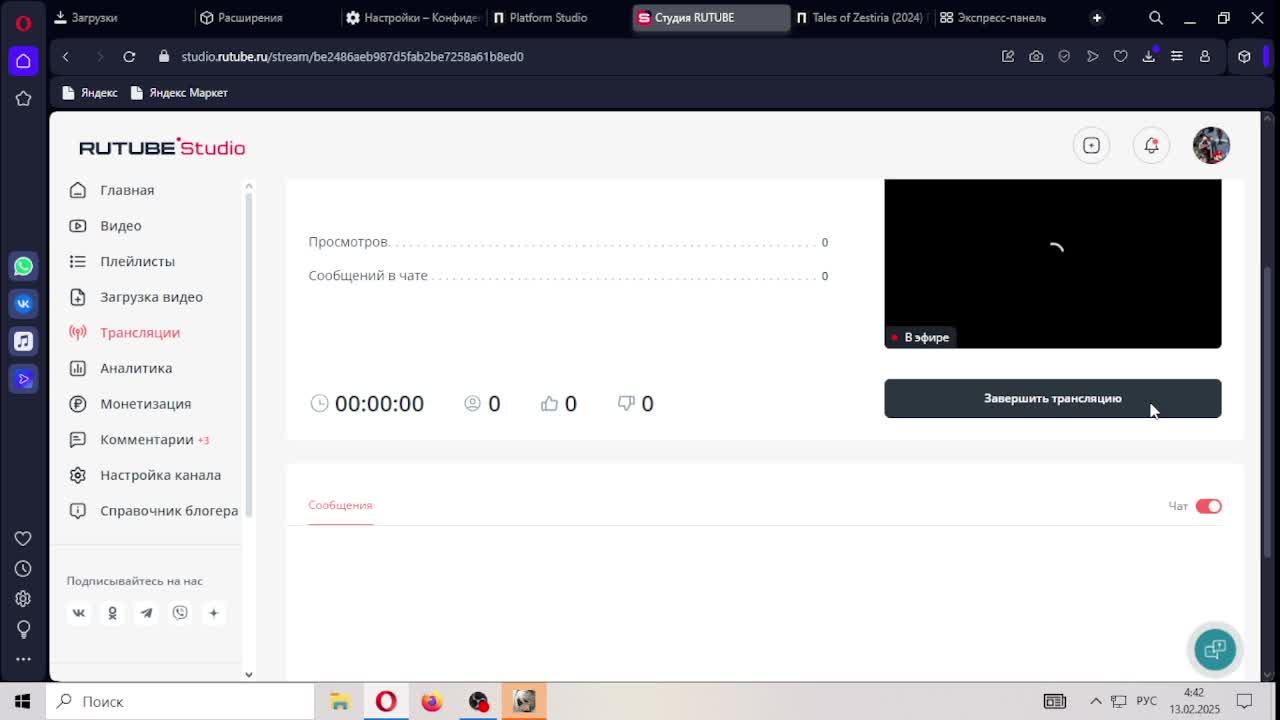Click the likes thumbs-up counter icon
1280x720 pixels.
549,403
